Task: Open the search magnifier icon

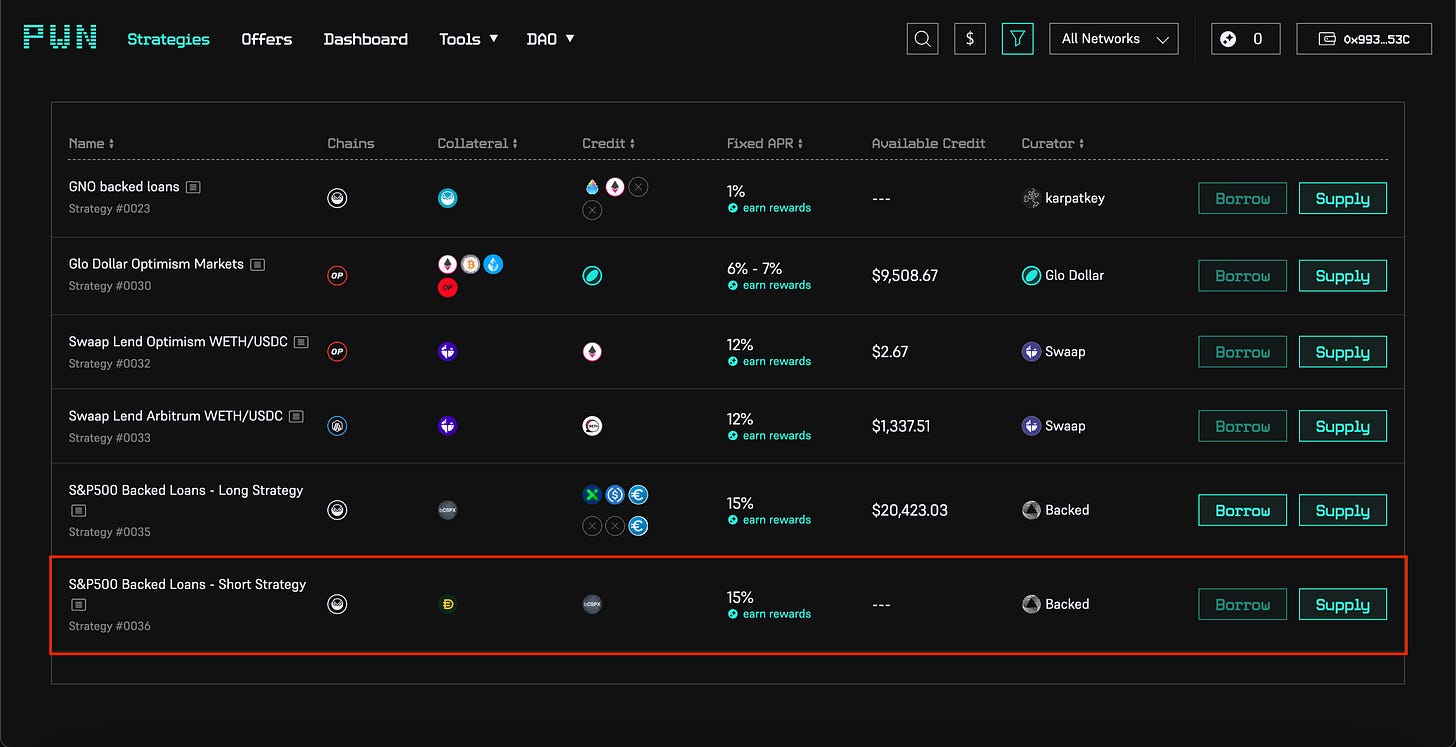Action: (922, 38)
